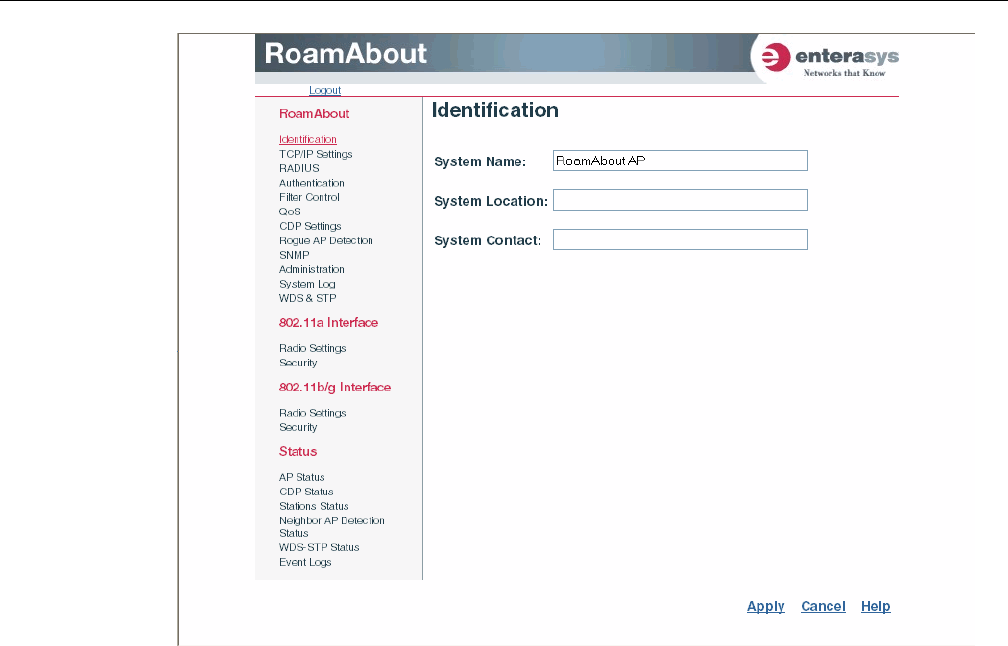The height and width of the screenshot is (646, 1008).
Task: View the CDP Status page
Action: tap(306, 492)
